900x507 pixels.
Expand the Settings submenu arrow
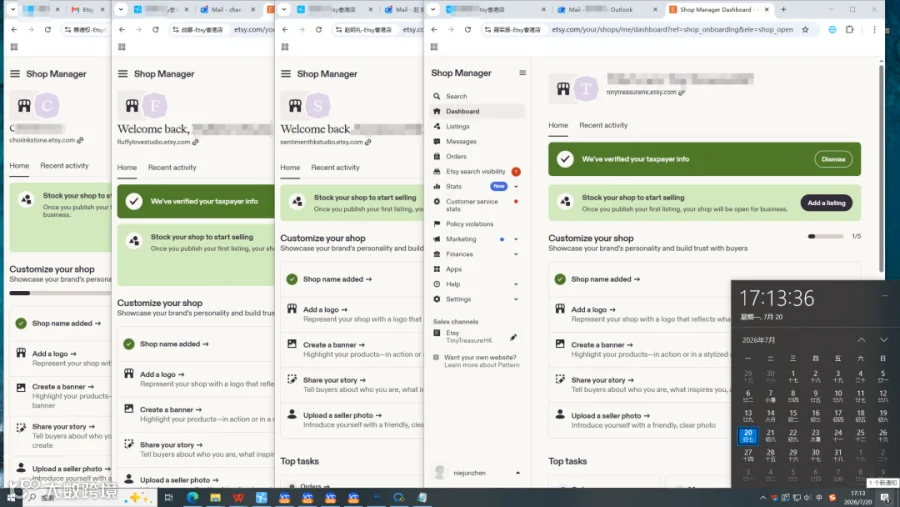tap(516, 299)
